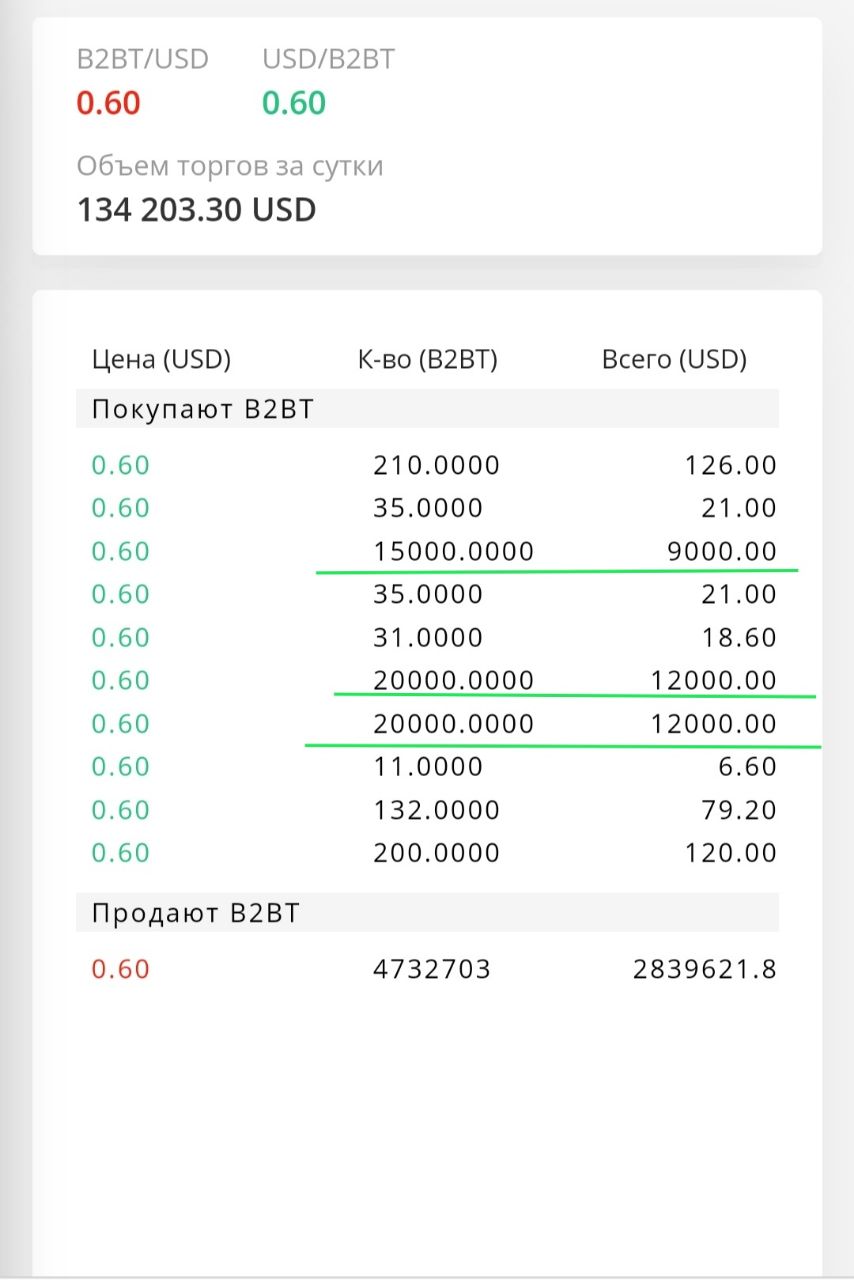
Task: Select quantity 132.0000 buy order
Action: [x=436, y=809]
